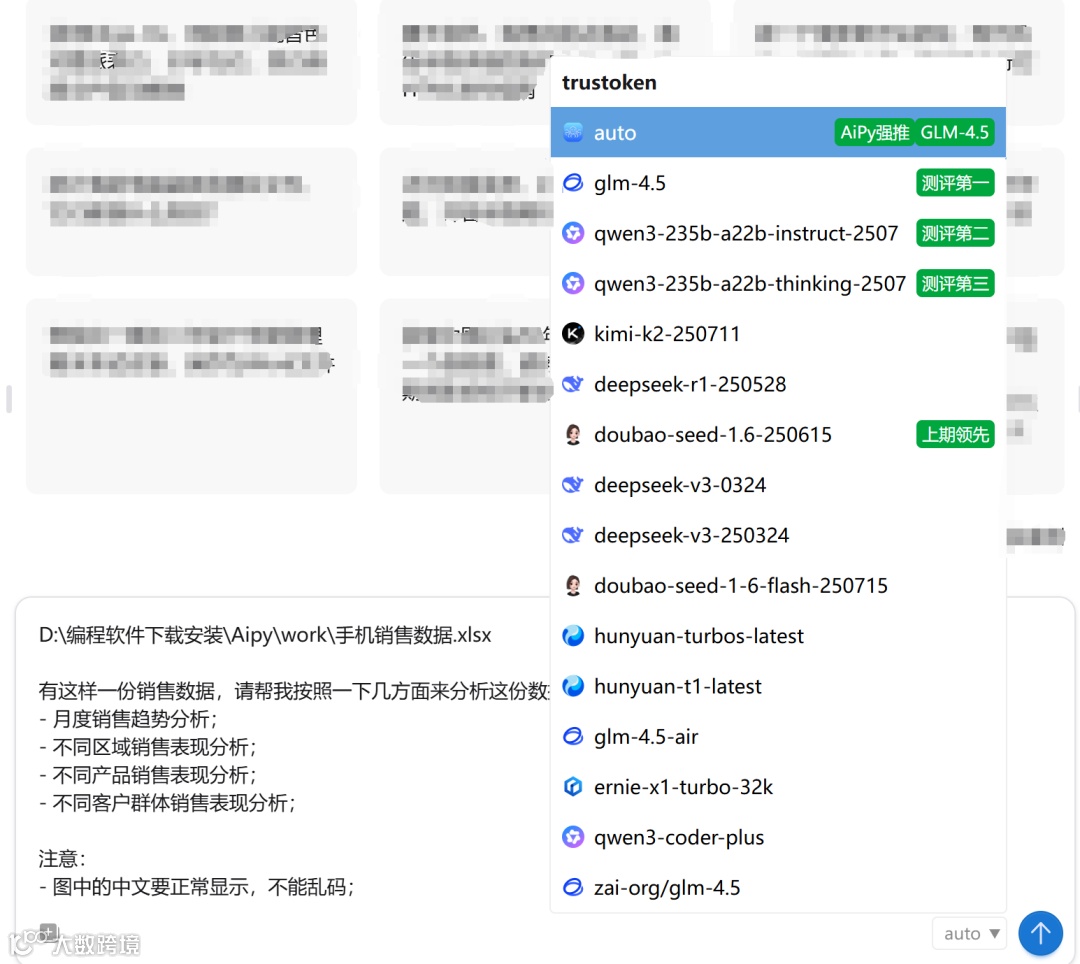Image resolution: width=1080 pixels, height=964 pixels.
Task: Click the line 不同客户群体销售表现分析
Action: point(167,803)
